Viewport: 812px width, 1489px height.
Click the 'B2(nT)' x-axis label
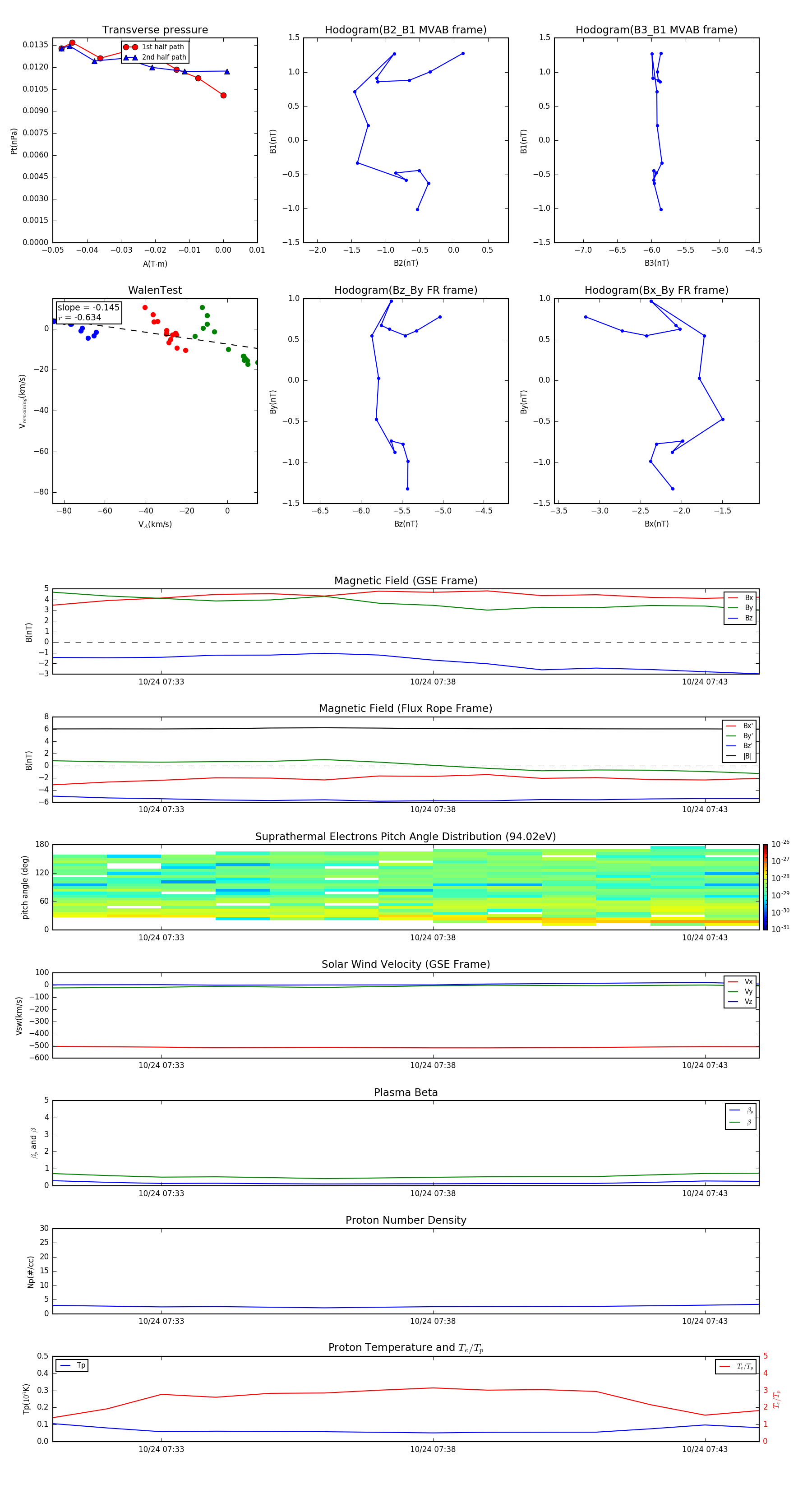pos(406,263)
